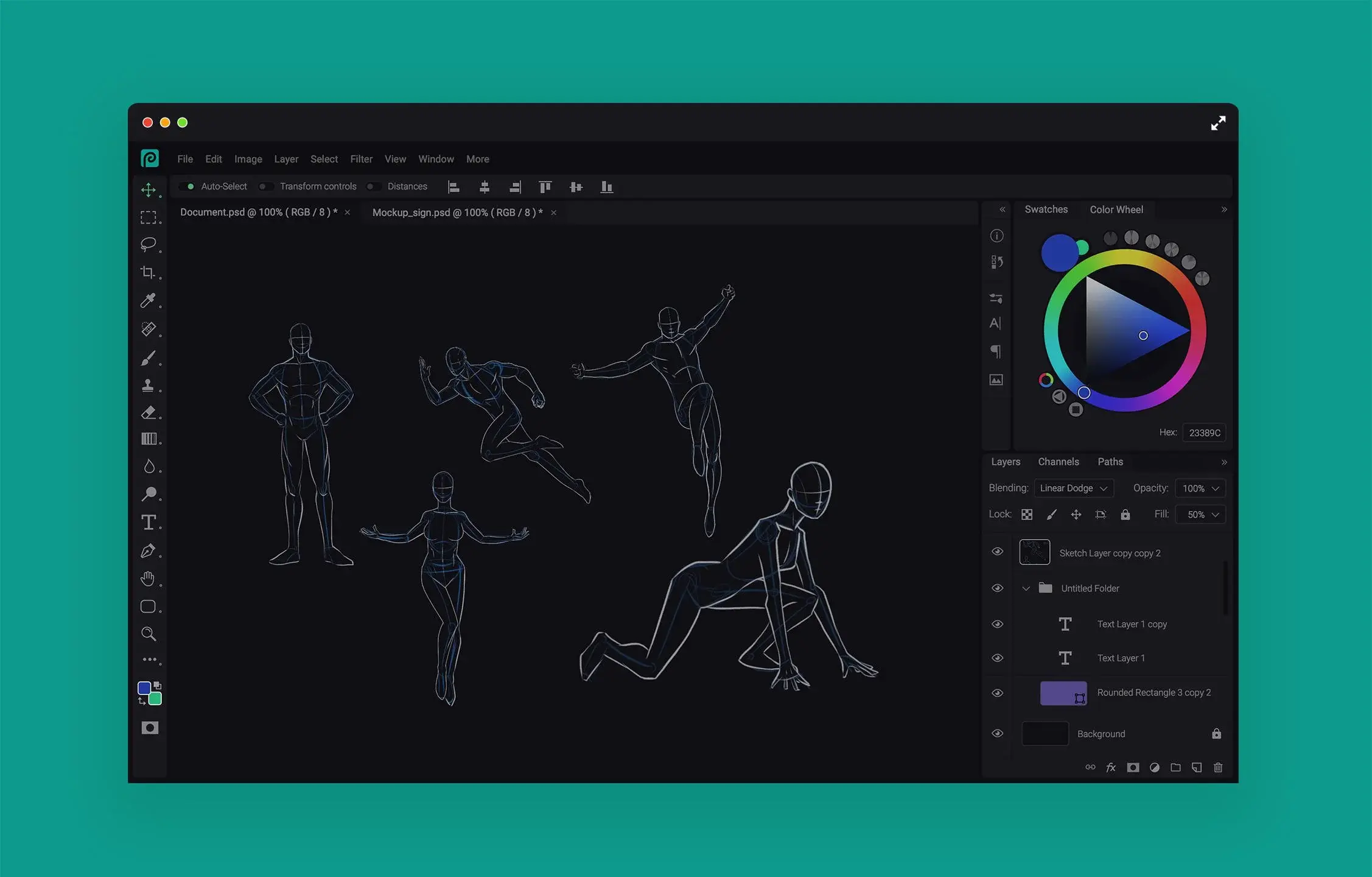Create a new layer

(1196, 767)
